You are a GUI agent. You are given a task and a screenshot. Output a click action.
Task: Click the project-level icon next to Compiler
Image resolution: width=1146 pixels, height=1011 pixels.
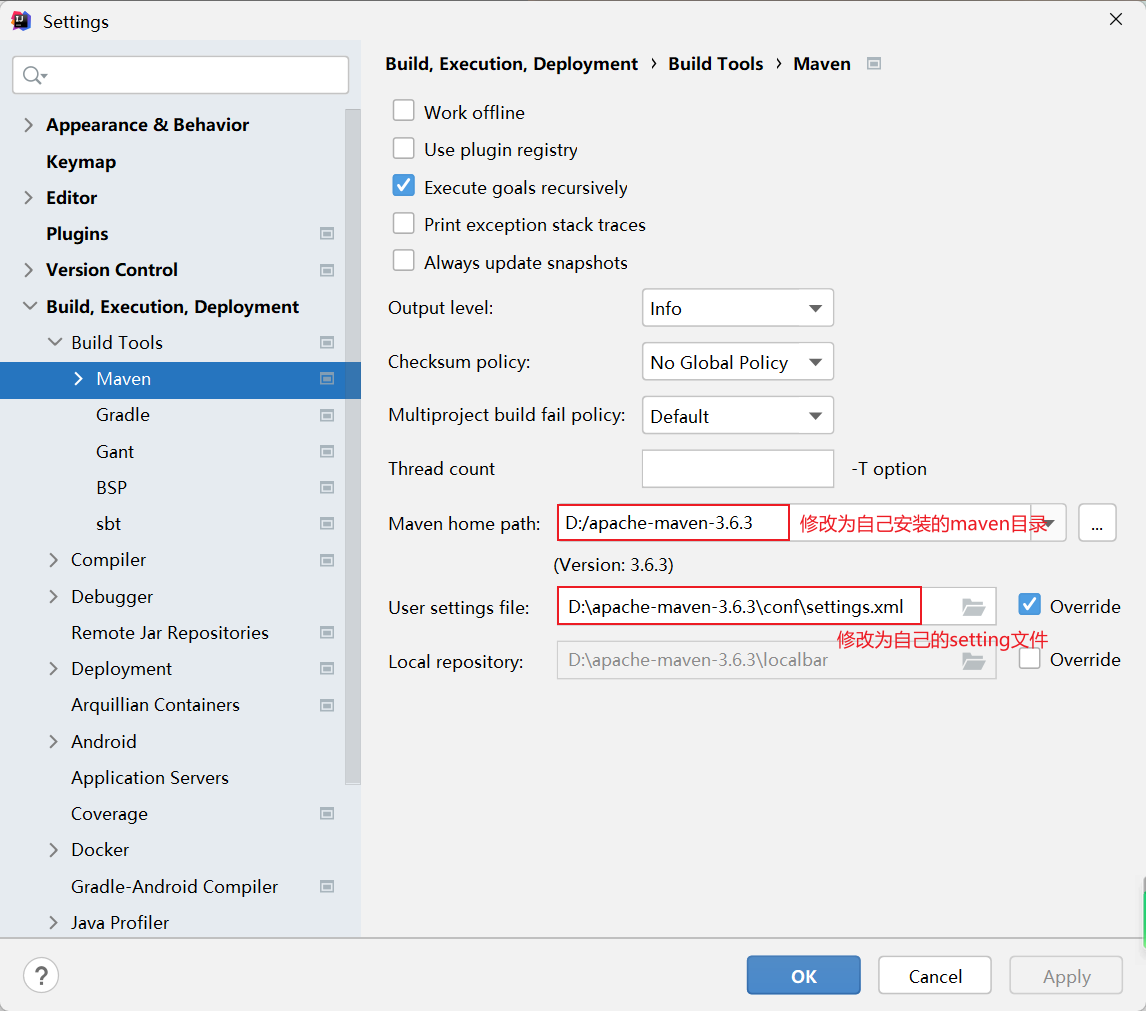pos(327,560)
